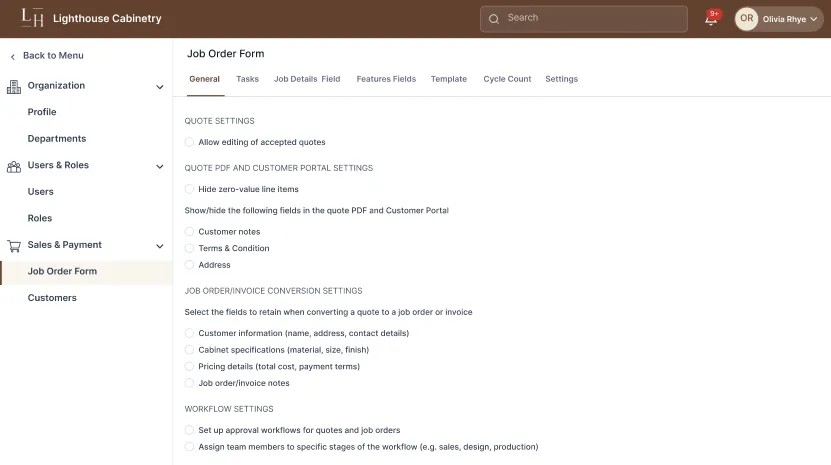Screen dimensions: 831x465
Task: Click the Users & Roles people icon
Action: click(x=14, y=166)
